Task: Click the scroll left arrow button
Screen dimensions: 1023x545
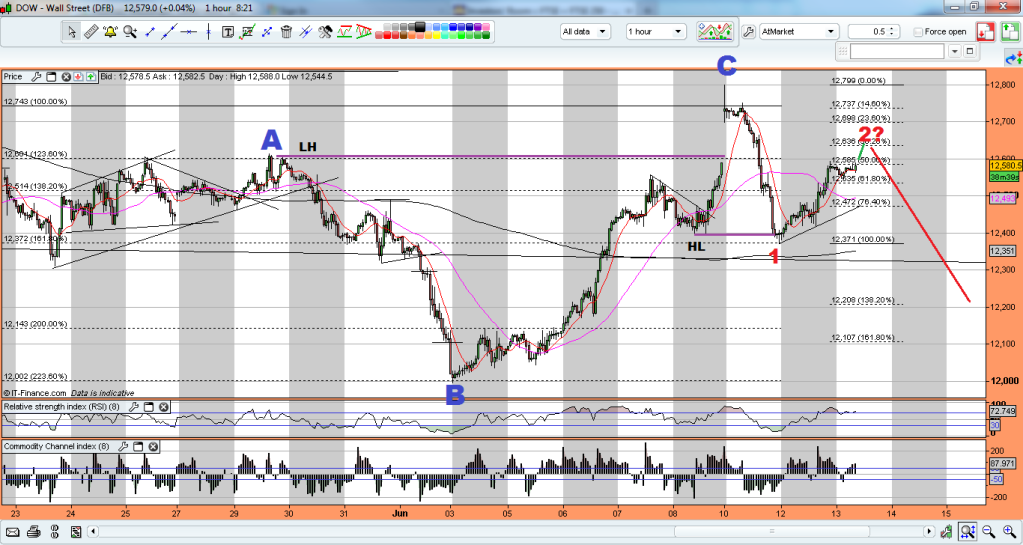Action: (x=93, y=532)
